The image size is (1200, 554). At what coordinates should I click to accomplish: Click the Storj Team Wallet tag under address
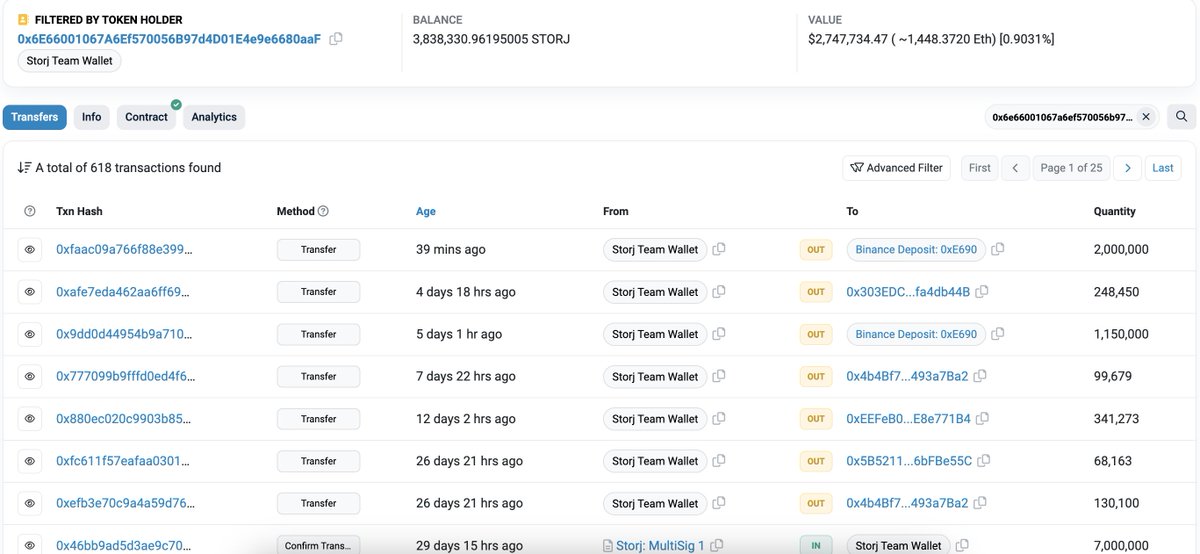70,61
